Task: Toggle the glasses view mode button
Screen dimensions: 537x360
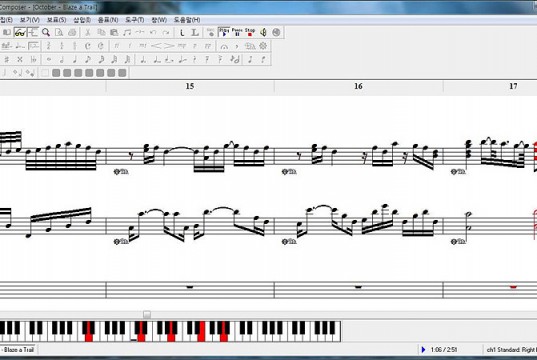Action: coord(20,33)
